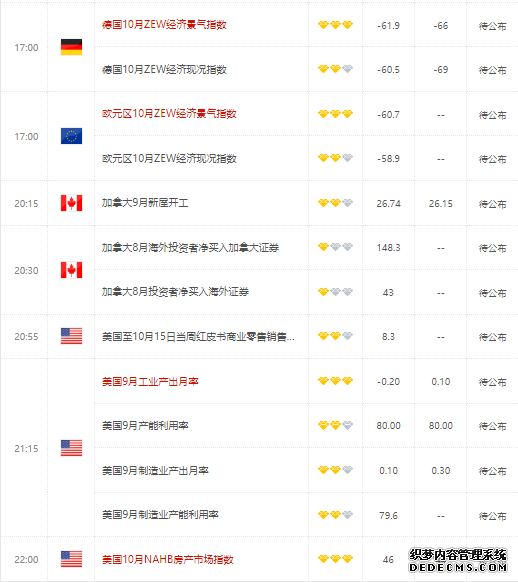Click the German flag icon

pyautogui.click(x=71, y=47)
